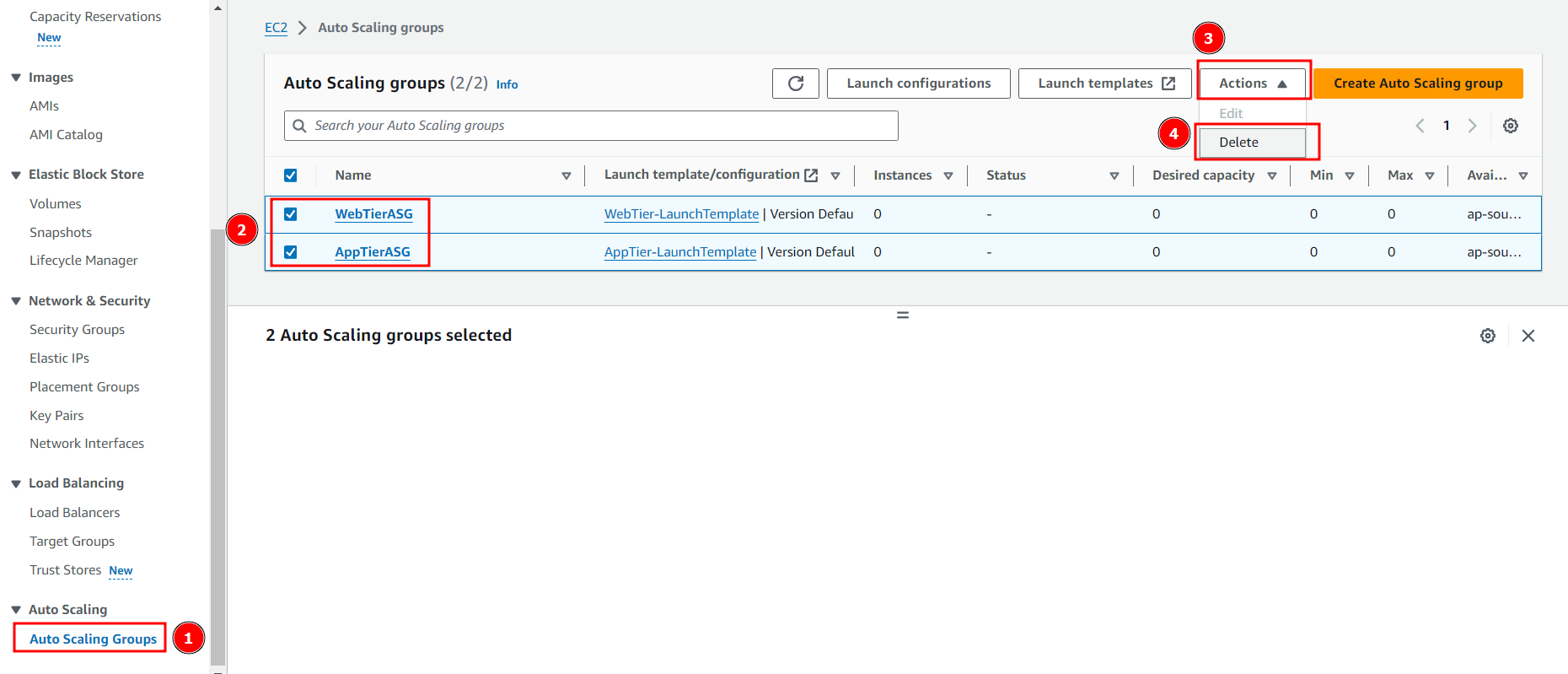Open Capacity Reservations in sidebar

(x=95, y=17)
